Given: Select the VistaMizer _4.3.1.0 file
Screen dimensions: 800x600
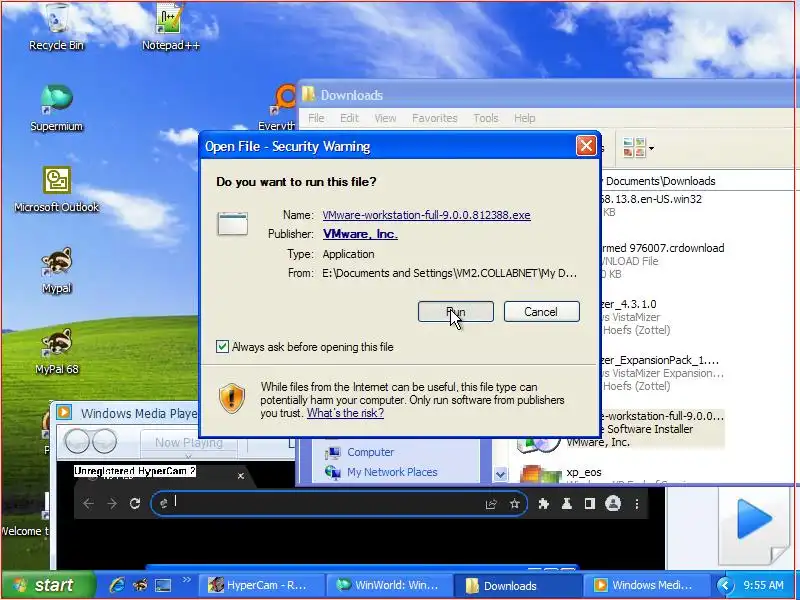Looking at the screenshot, I should point(637,317).
